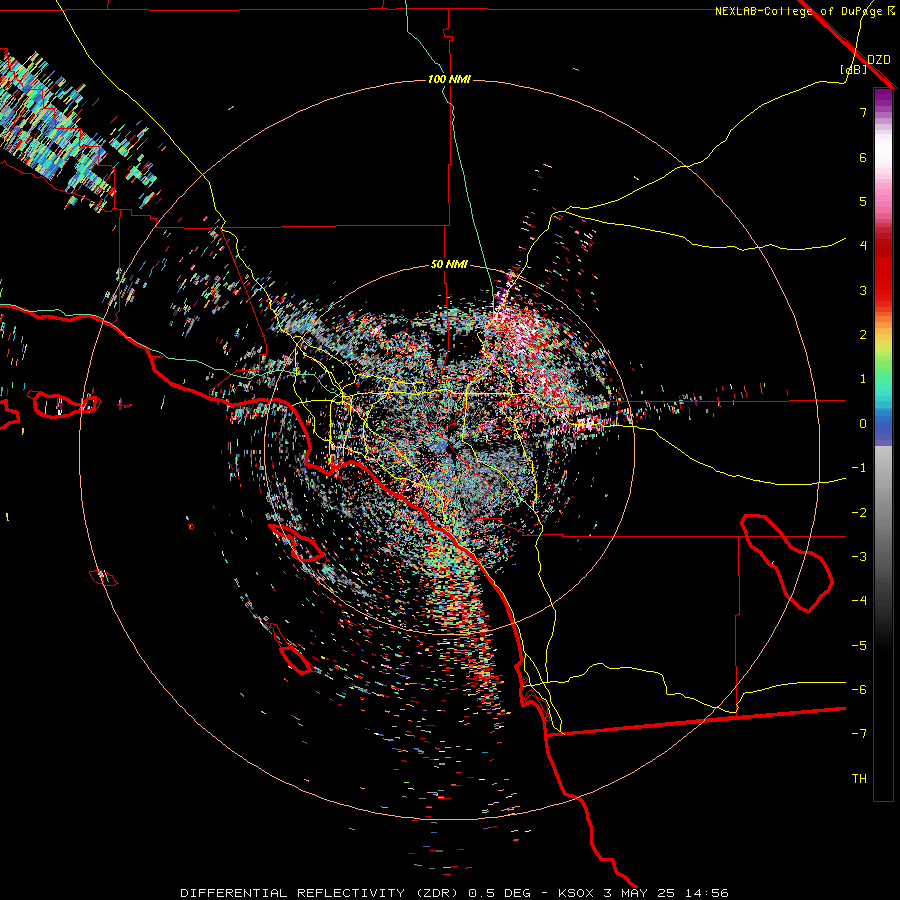Screen dimensions: 900x900
Task: Click the 100 NMI range ring label
Action: pyautogui.click(x=449, y=79)
